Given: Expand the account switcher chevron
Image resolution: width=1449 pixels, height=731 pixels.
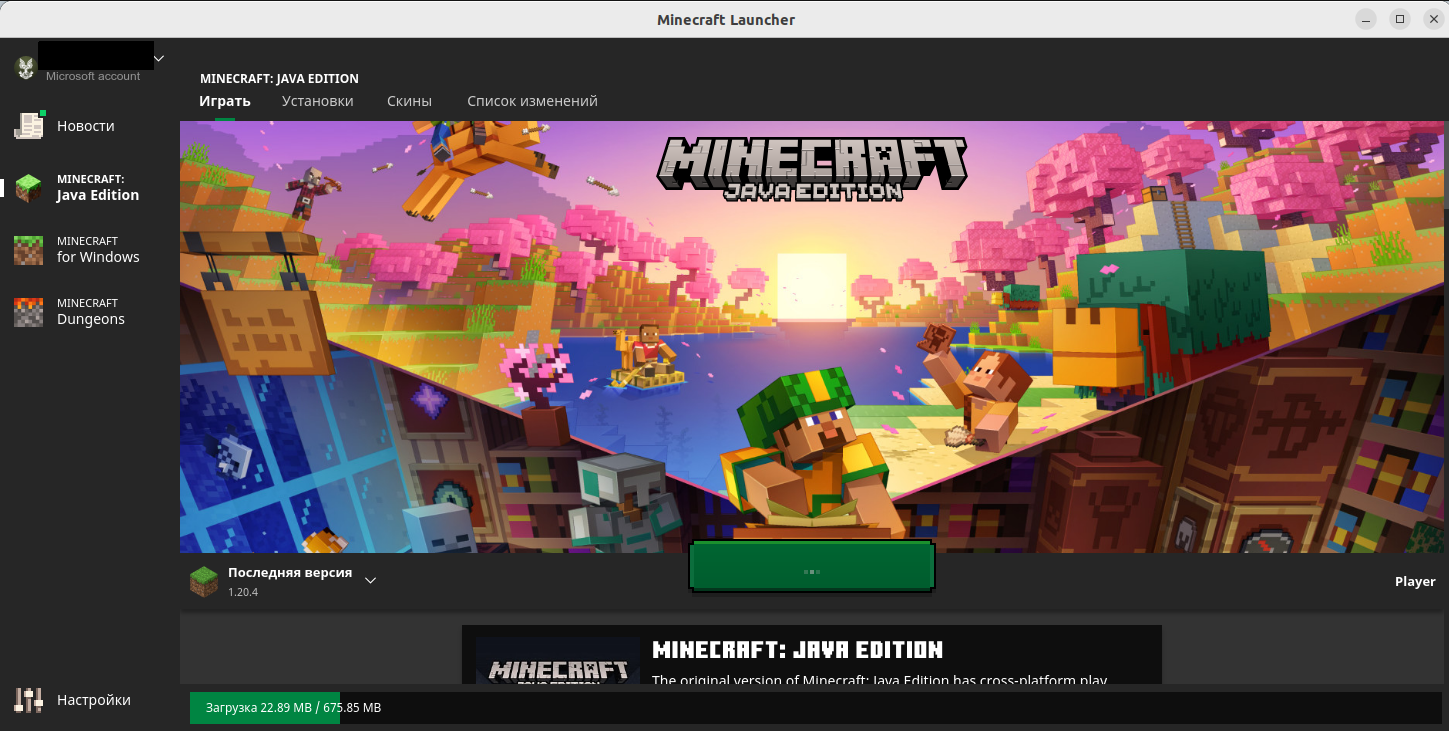Looking at the screenshot, I should (159, 58).
